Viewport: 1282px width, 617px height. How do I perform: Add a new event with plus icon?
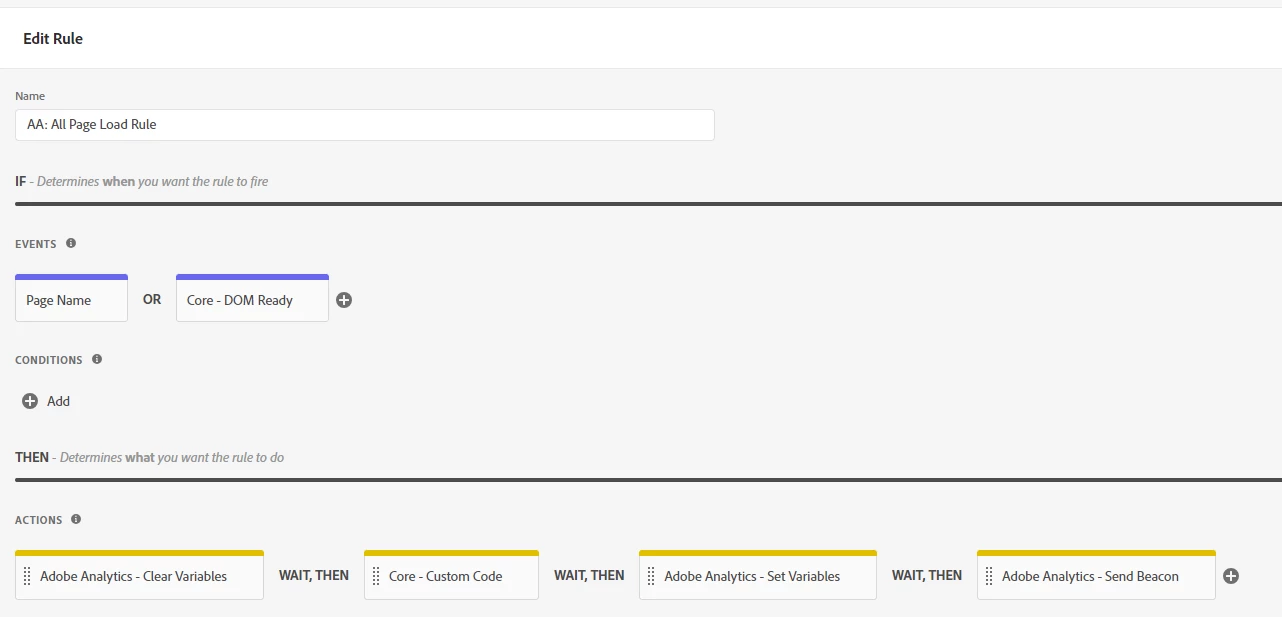click(x=344, y=300)
